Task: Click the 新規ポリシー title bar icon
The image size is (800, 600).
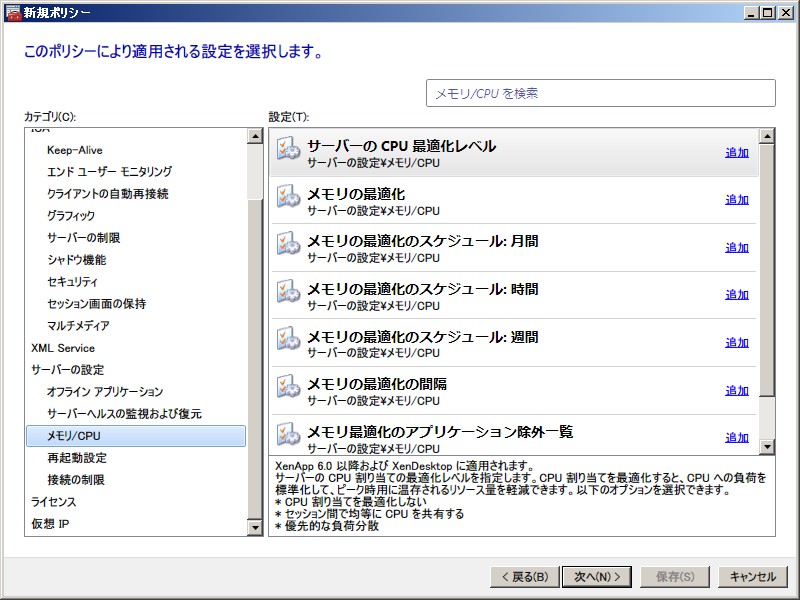Action: pyautogui.click(x=12, y=12)
